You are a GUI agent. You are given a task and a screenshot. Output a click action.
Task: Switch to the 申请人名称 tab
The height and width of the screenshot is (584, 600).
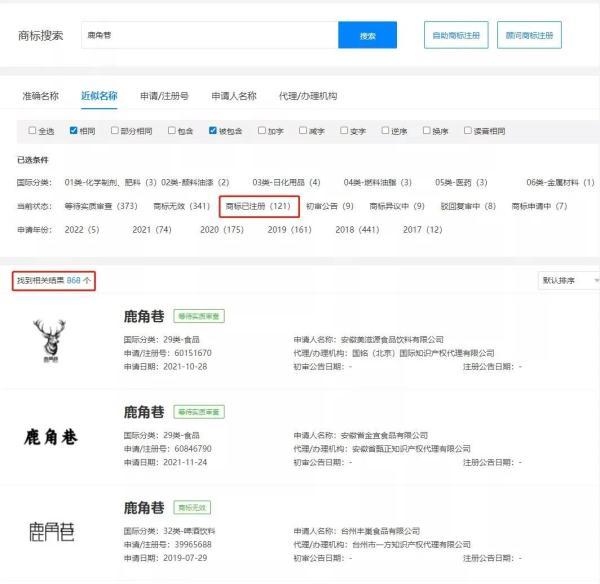click(x=234, y=96)
